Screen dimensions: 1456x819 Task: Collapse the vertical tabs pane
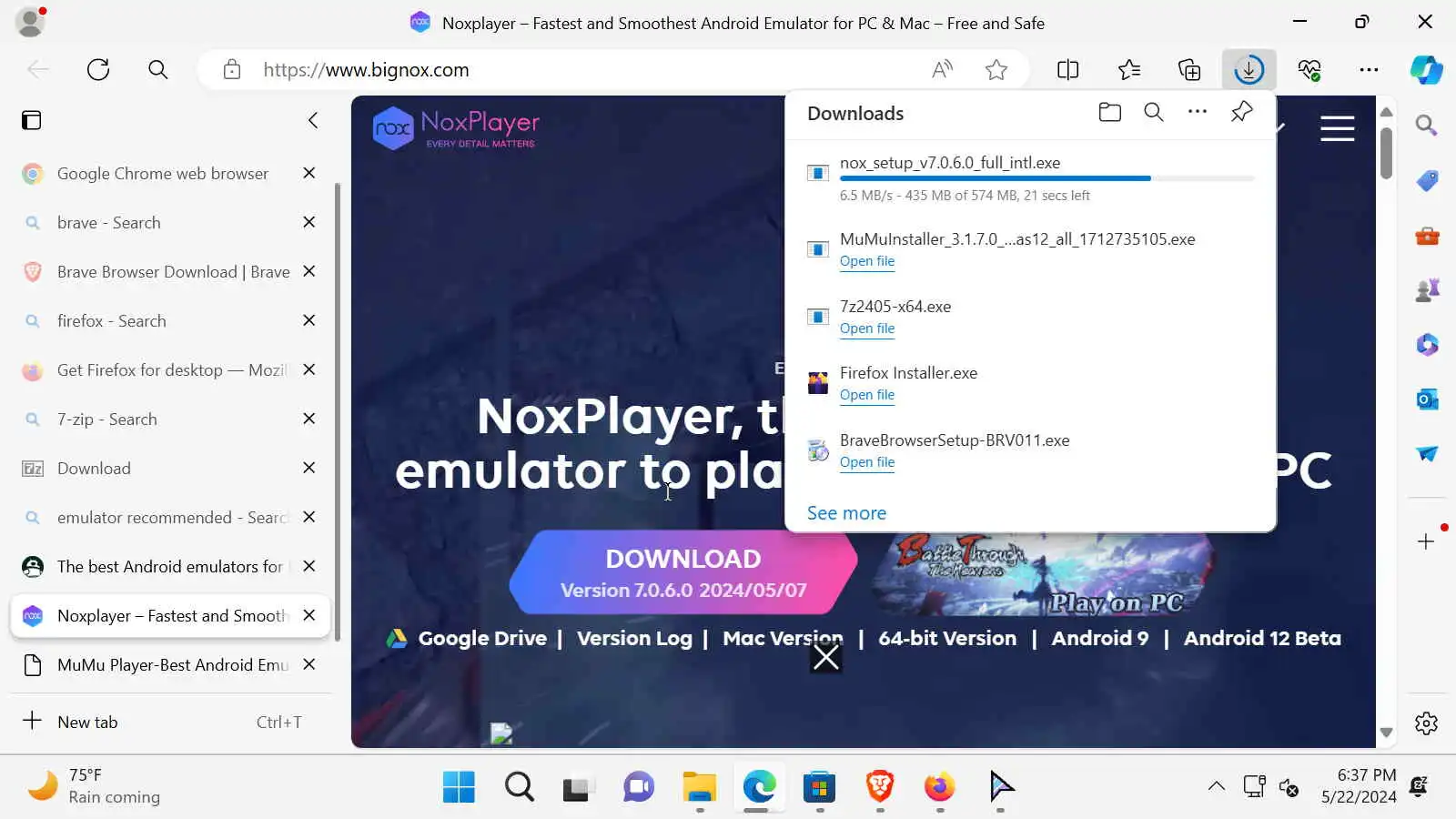[x=313, y=120]
